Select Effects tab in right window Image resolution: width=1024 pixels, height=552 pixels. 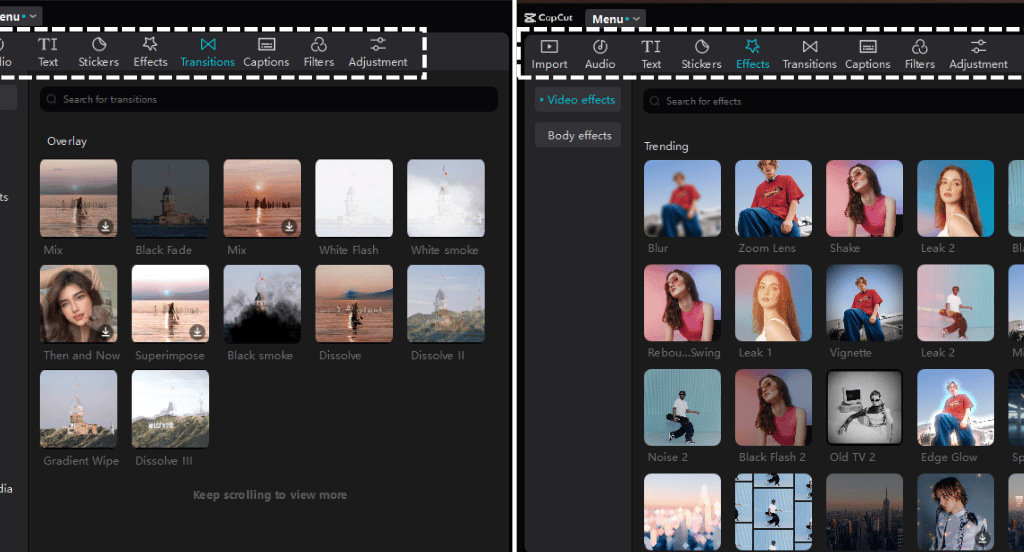point(752,54)
